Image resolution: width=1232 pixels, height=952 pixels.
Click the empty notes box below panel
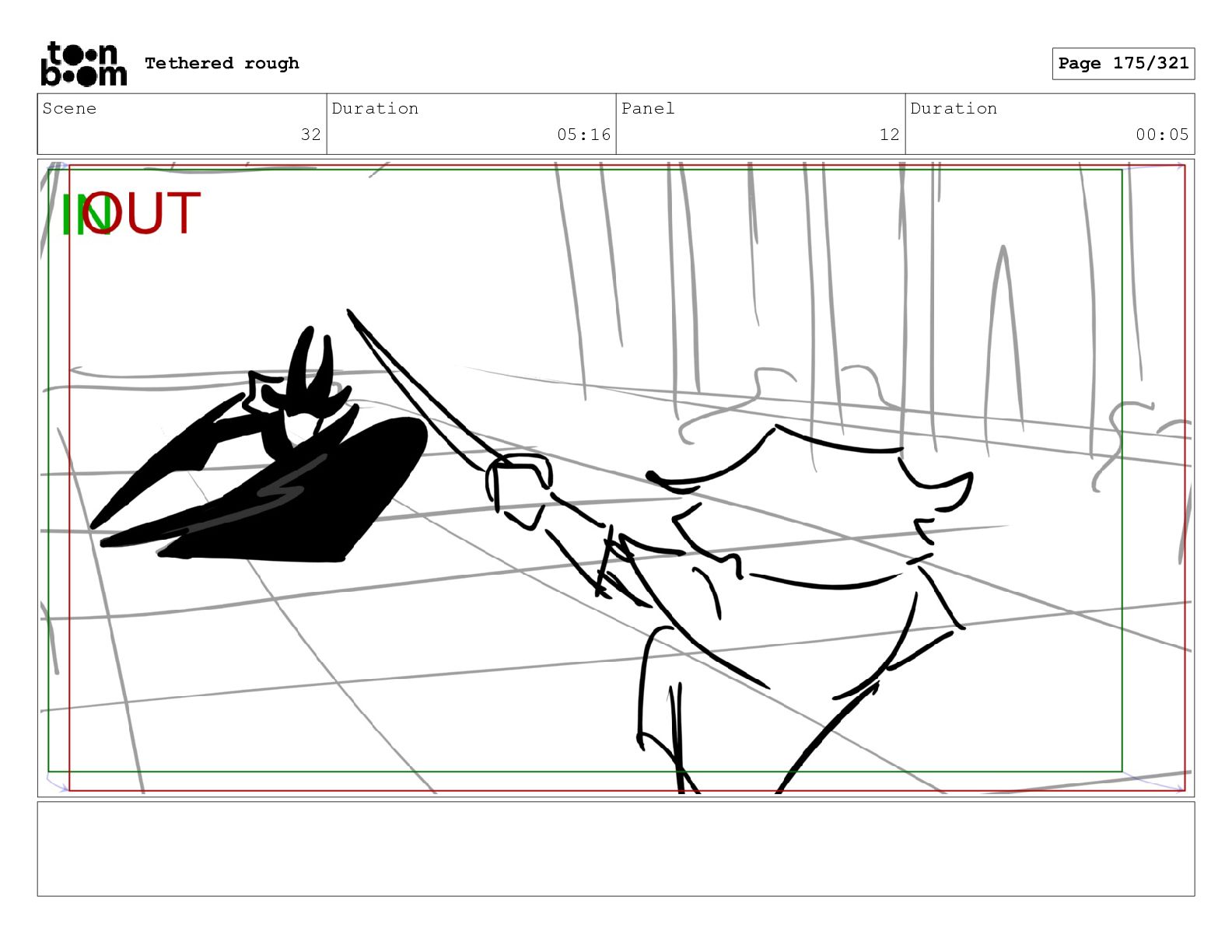[x=616, y=849]
